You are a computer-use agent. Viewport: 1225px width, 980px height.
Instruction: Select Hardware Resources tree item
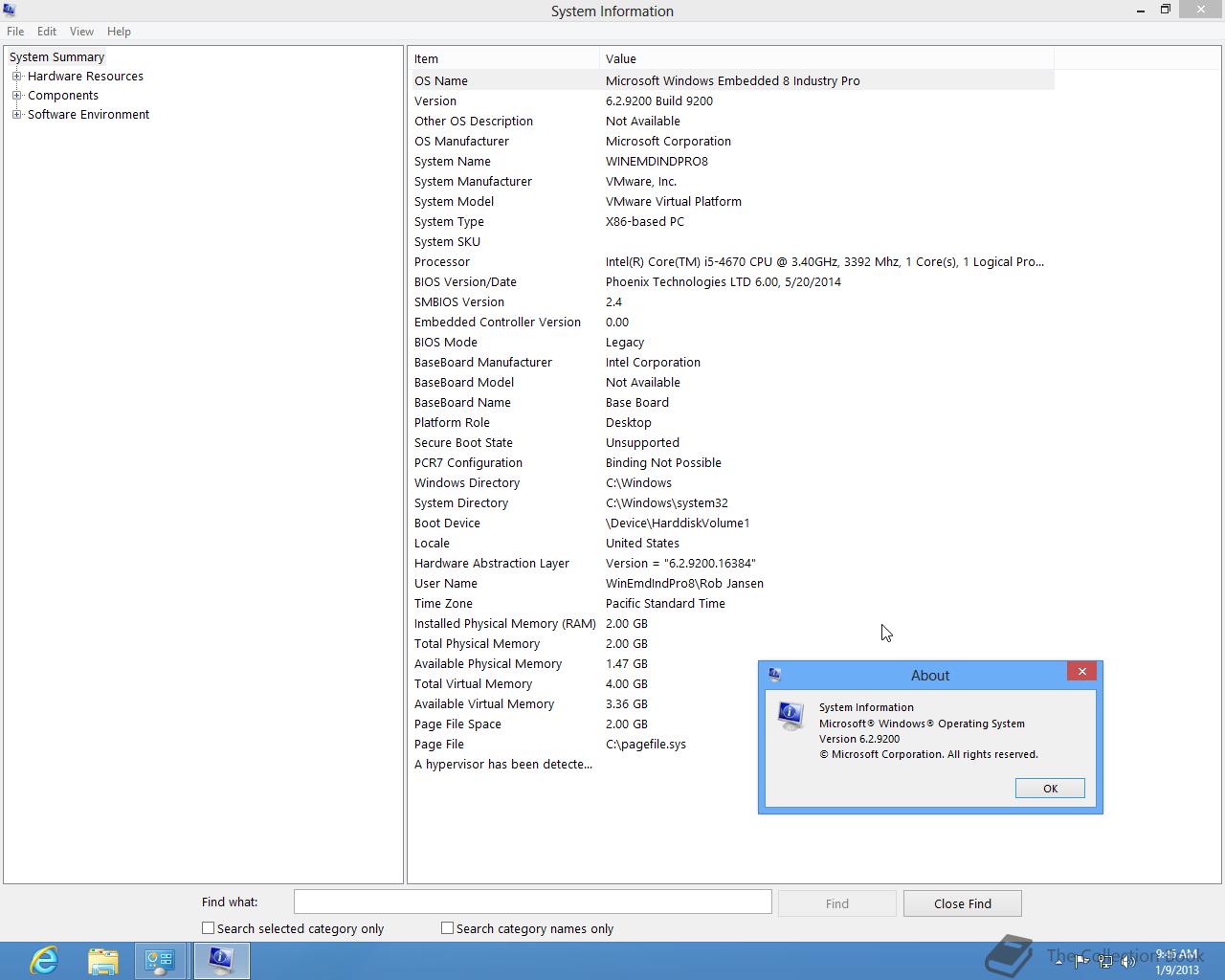[85, 76]
